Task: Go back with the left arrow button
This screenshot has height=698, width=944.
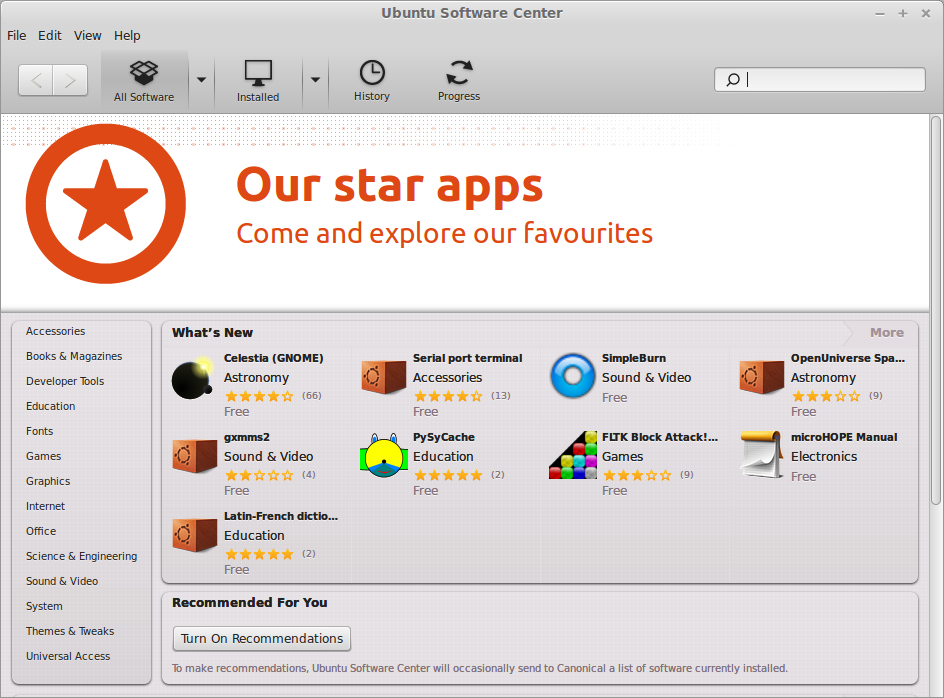Action: 36,81
